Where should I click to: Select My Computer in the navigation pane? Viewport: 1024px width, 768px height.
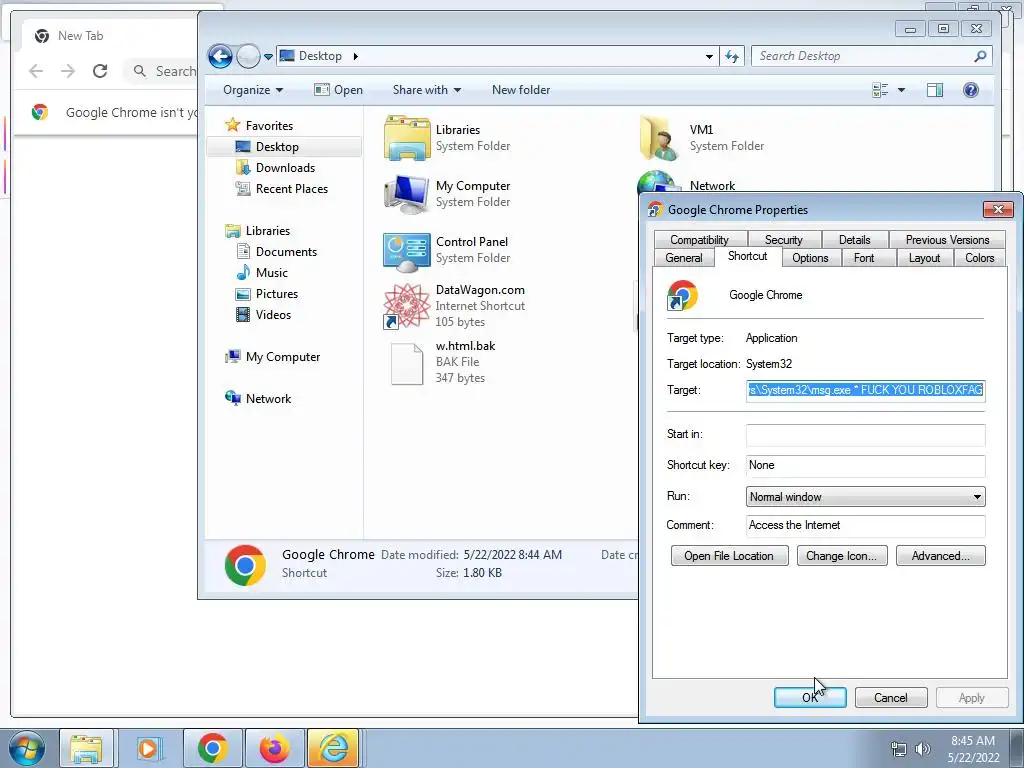click(272, 357)
